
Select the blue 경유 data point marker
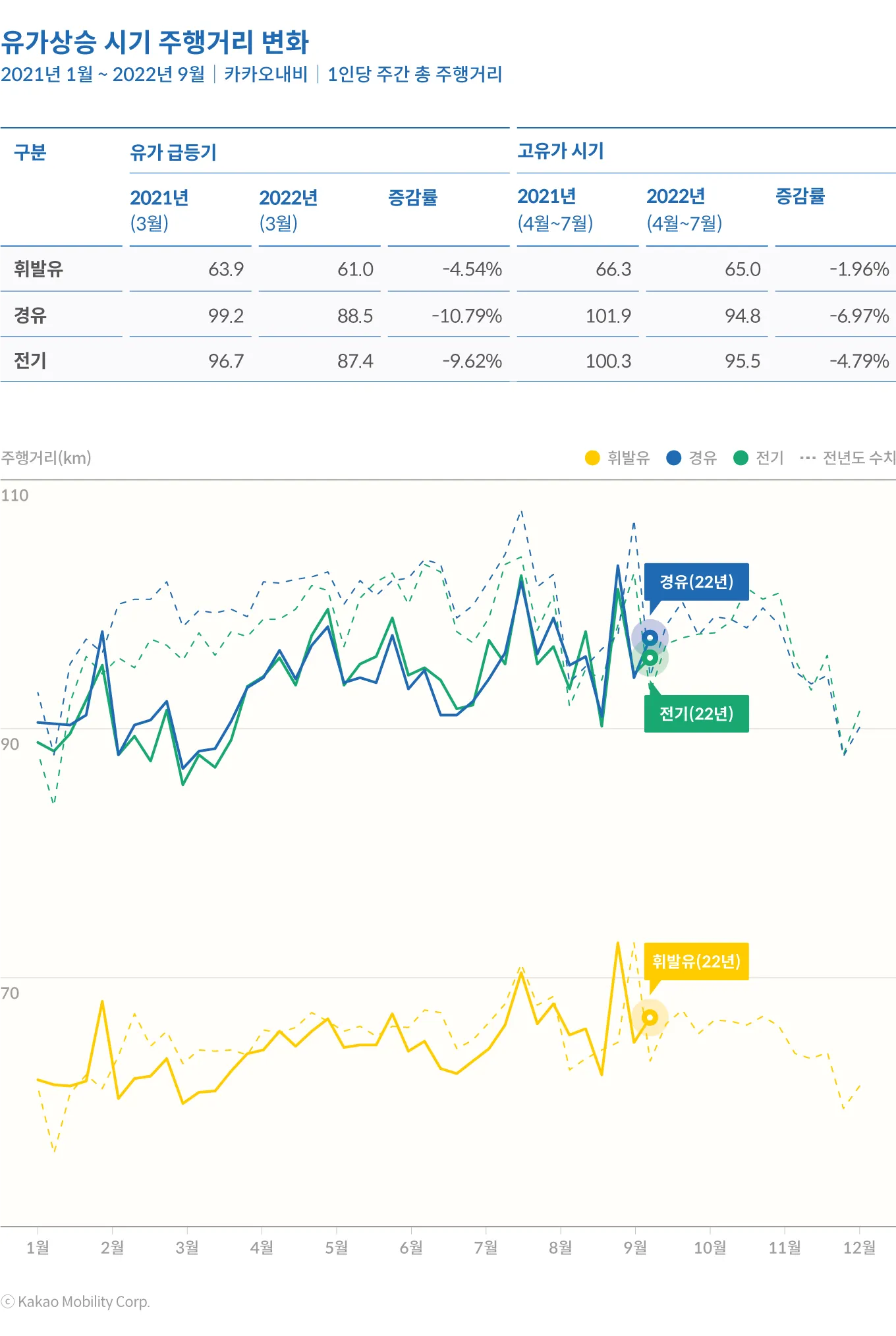[x=650, y=638]
